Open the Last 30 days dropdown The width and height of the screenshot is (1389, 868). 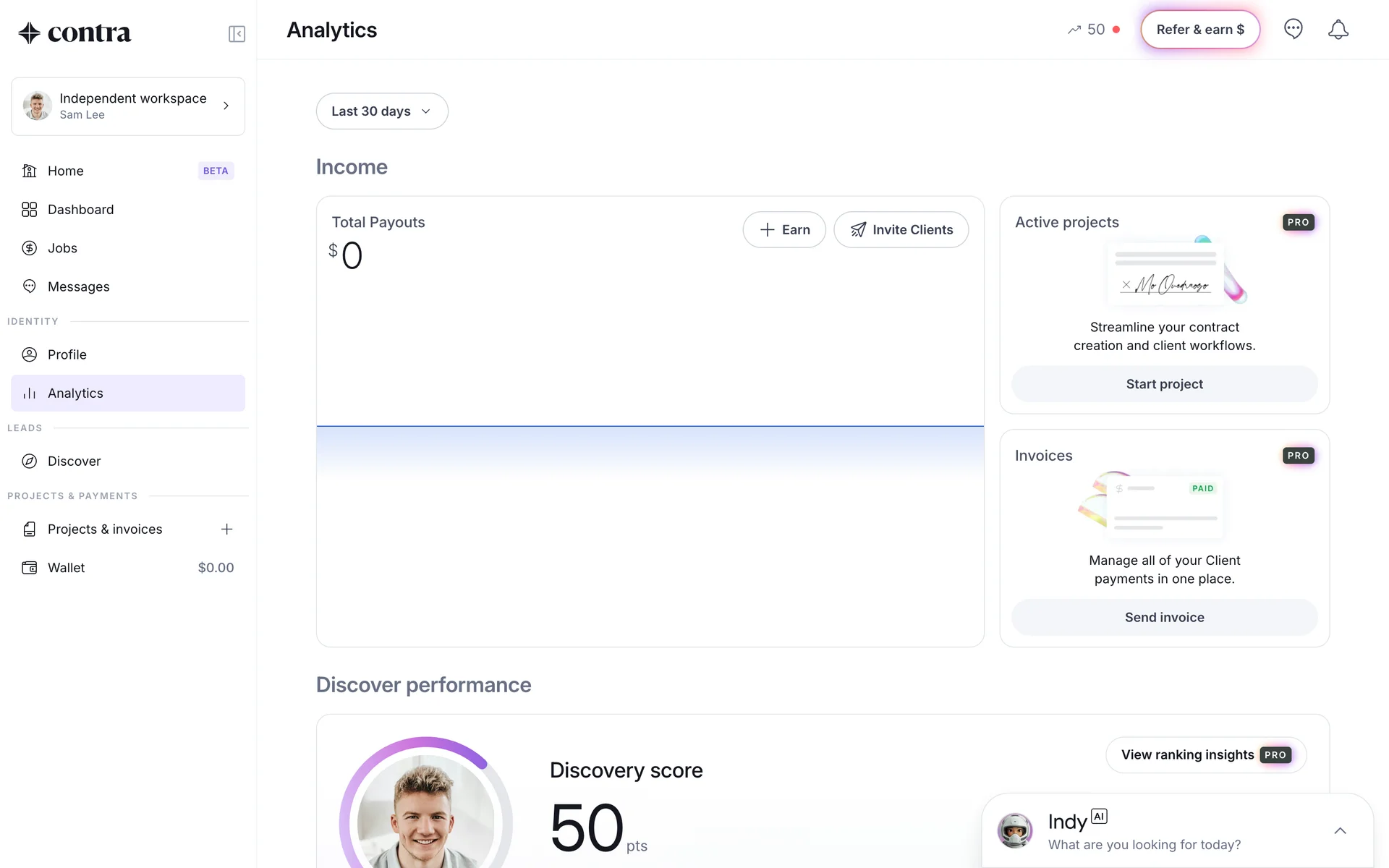coord(381,111)
